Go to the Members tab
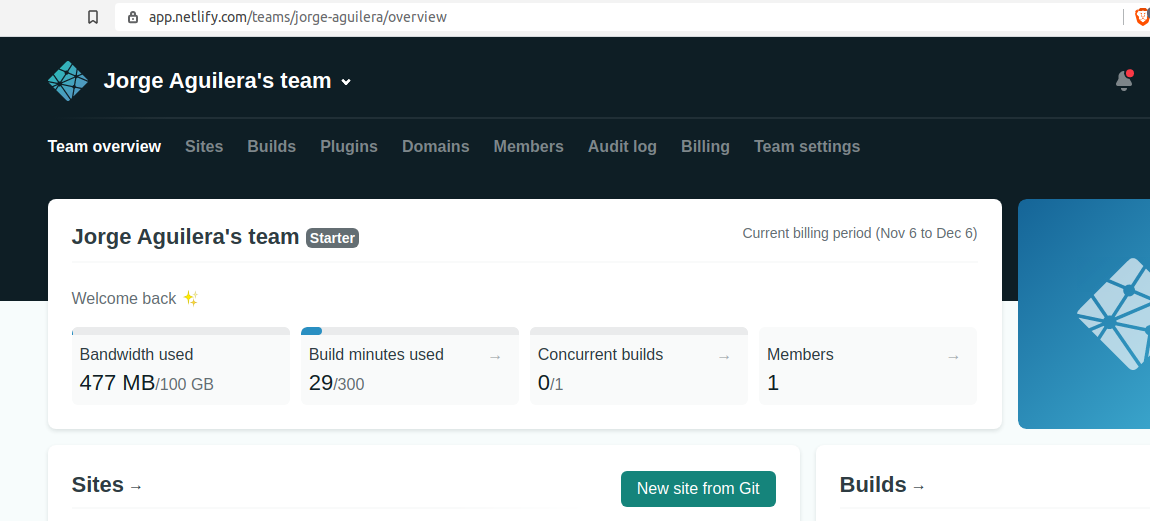 pyautogui.click(x=529, y=147)
